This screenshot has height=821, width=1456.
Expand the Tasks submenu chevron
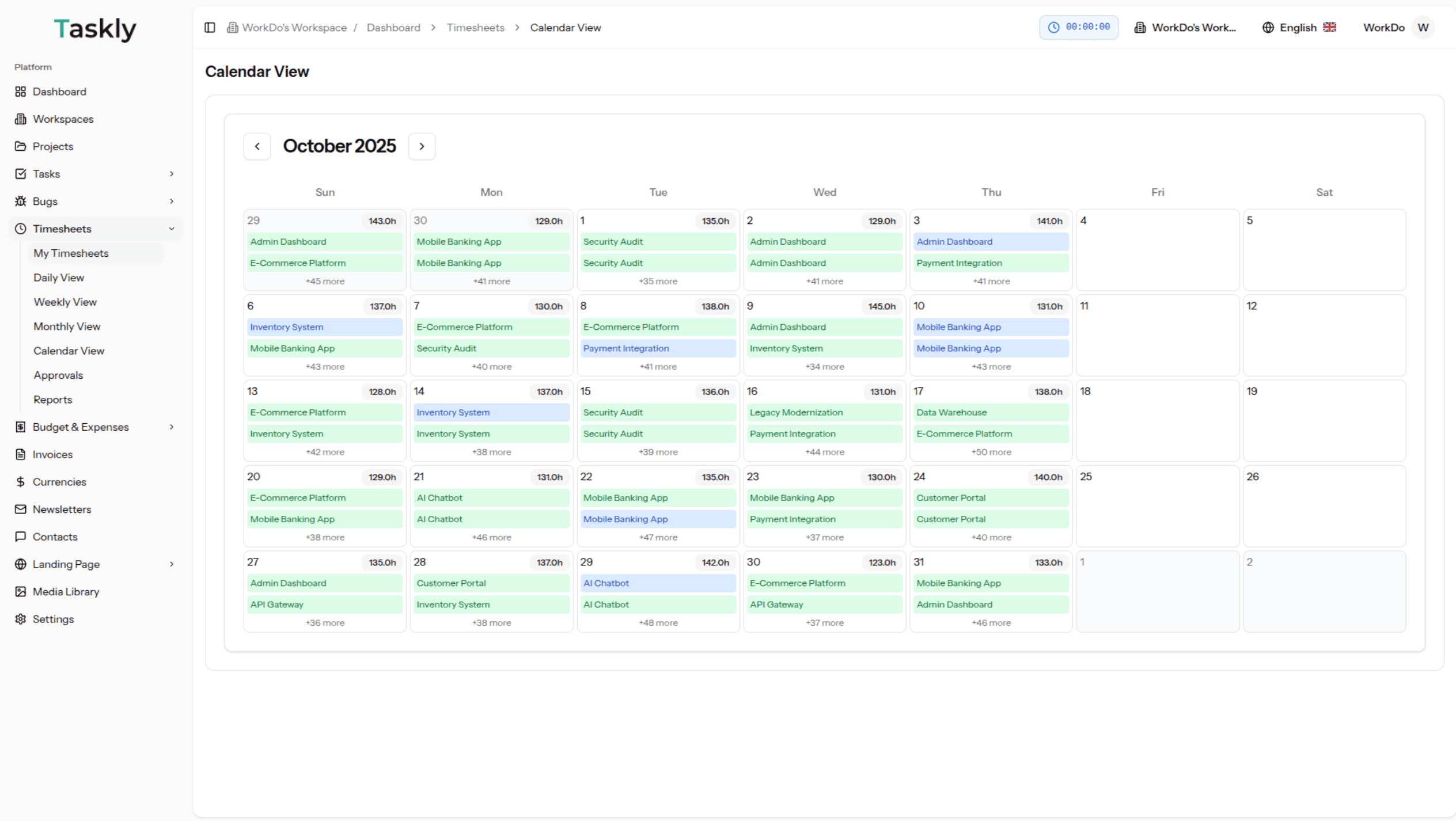click(x=171, y=174)
